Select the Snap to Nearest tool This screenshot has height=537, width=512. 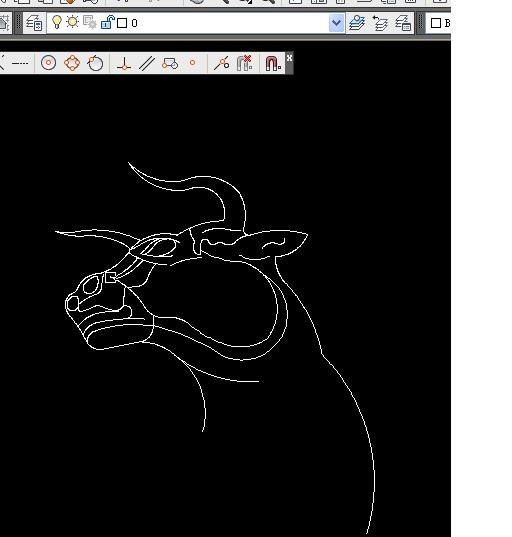222,63
